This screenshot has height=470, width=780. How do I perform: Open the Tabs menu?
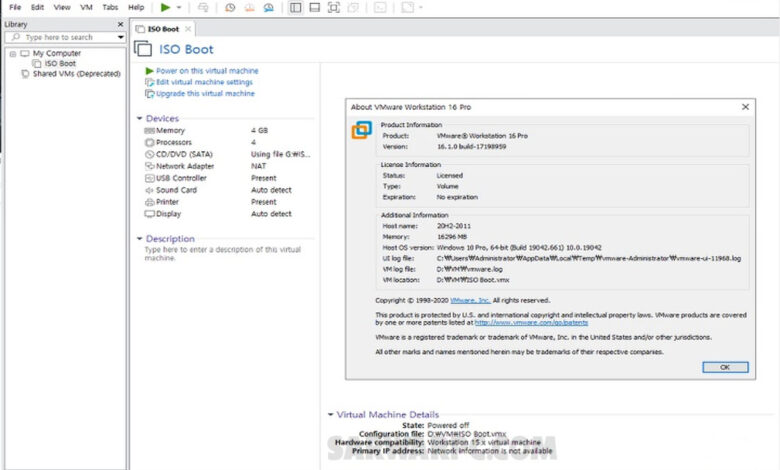[110, 7]
